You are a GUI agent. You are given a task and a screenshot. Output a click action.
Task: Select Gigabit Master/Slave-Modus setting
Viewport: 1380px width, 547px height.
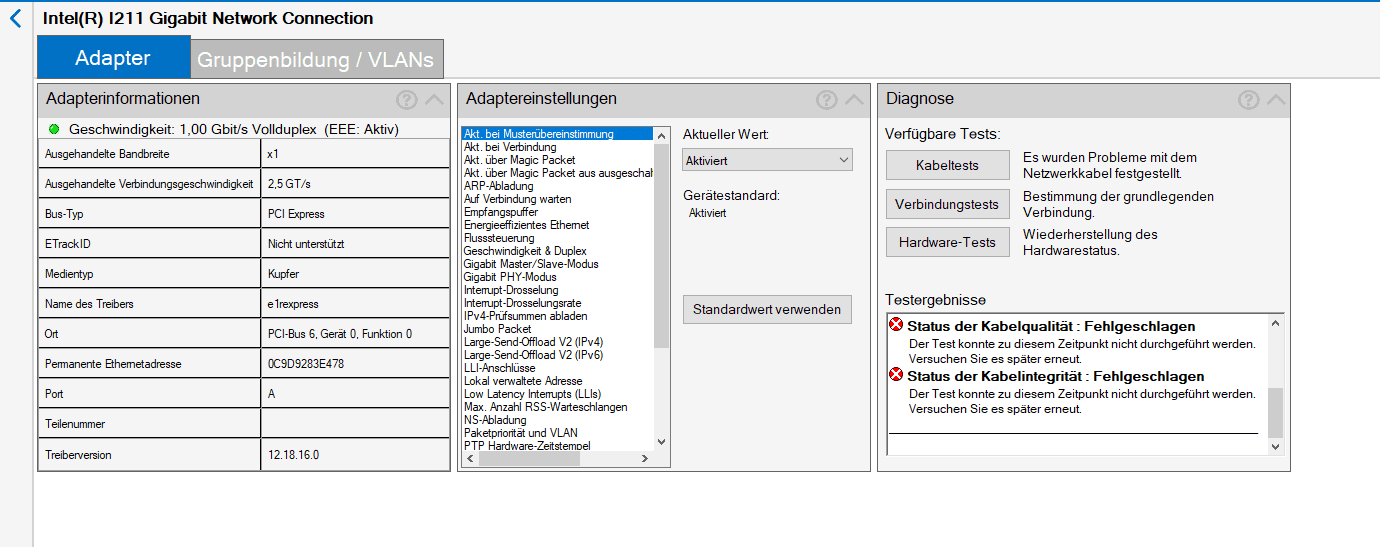point(557,264)
